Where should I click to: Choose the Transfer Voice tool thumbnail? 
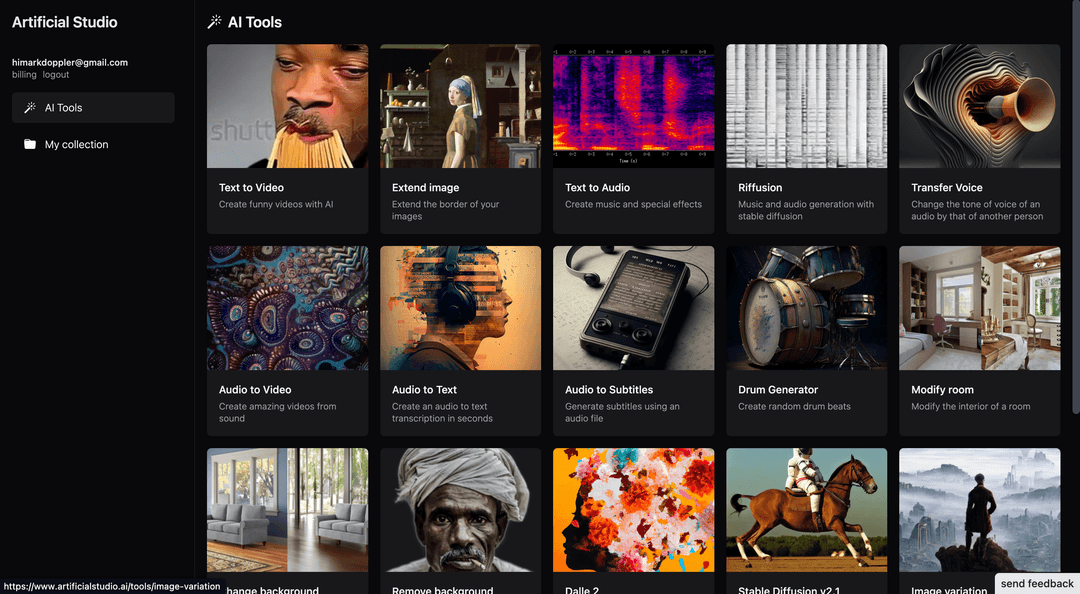979,106
